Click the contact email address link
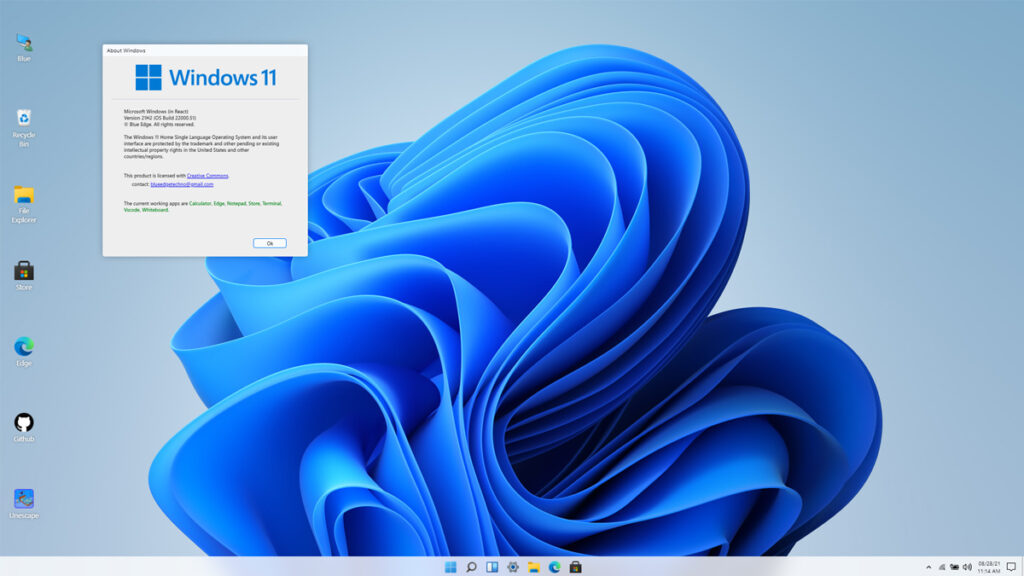Image resolution: width=1024 pixels, height=576 pixels. pyautogui.click(x=182, y=184)
